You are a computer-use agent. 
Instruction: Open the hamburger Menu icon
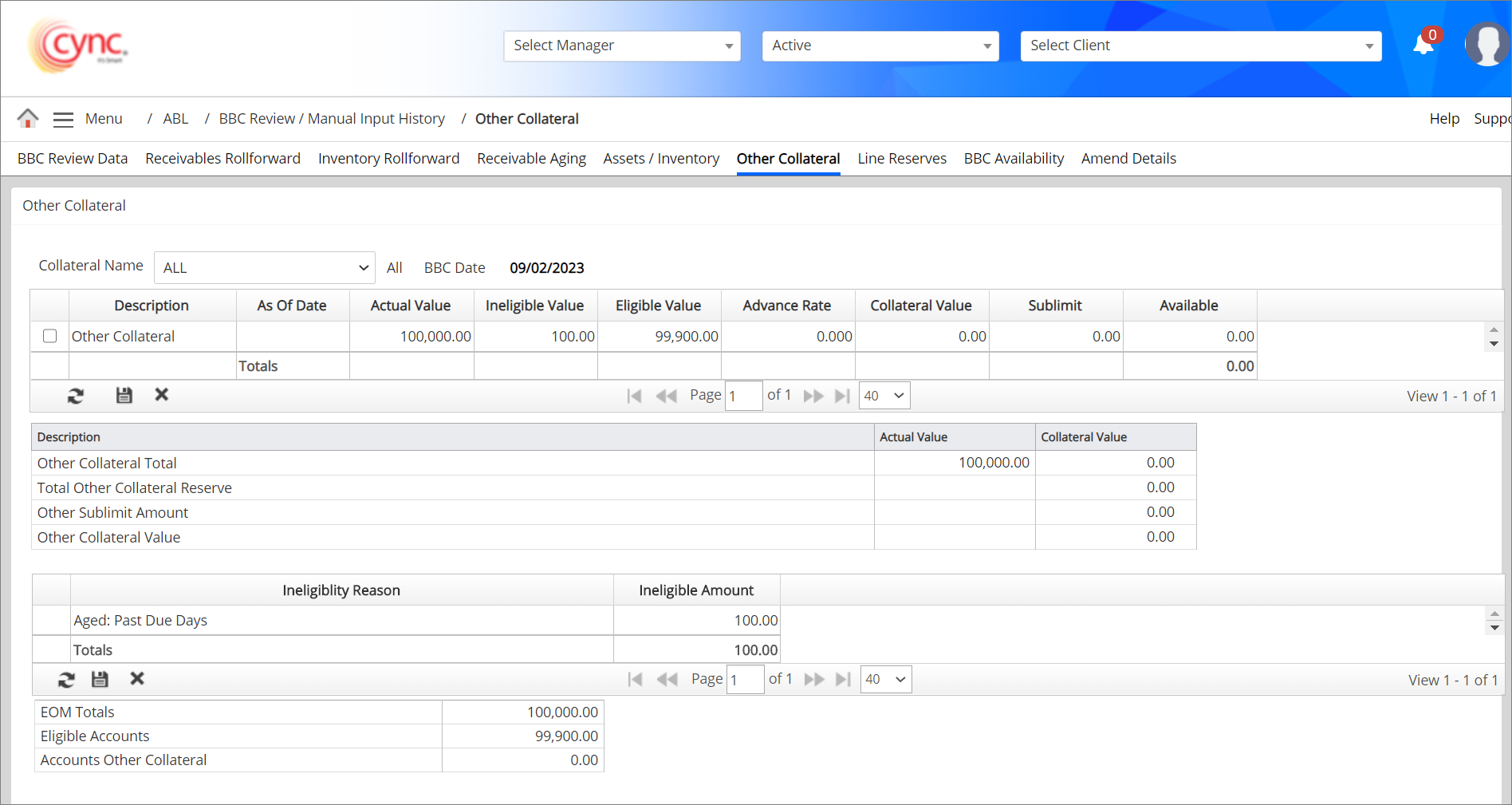(x=63, y=120)
